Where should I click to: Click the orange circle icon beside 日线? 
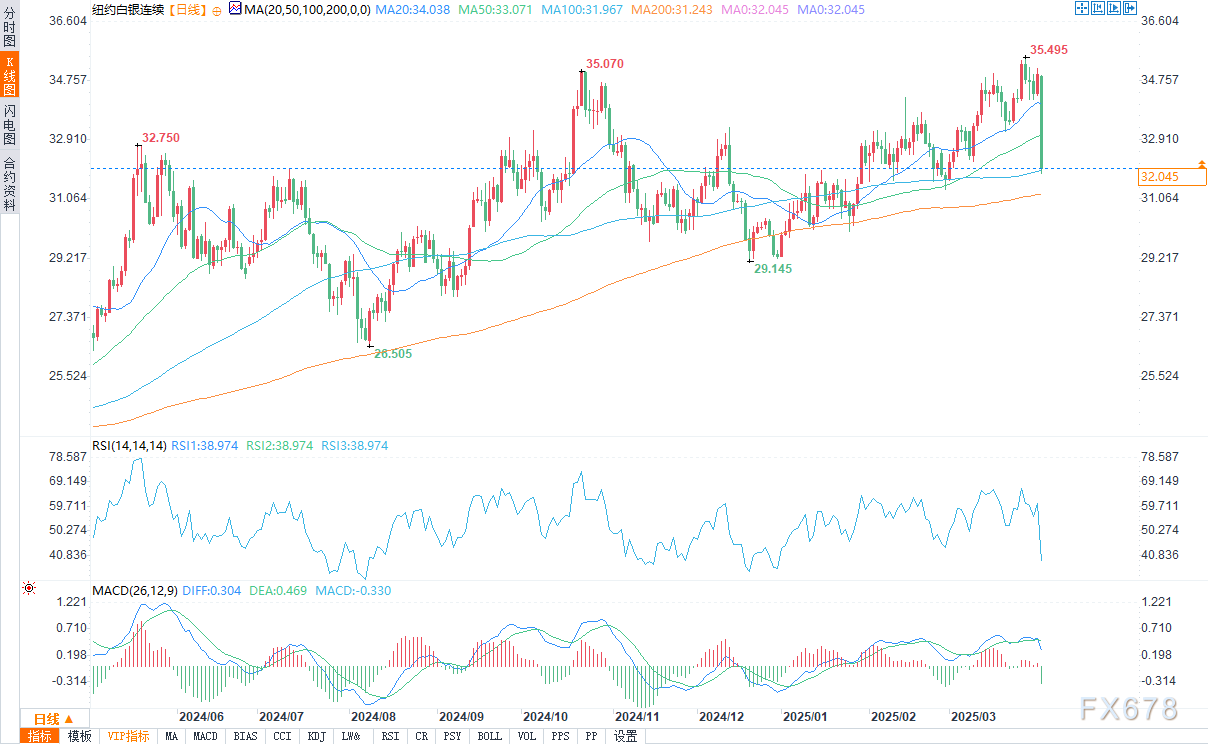pyautogui.click(x=217, y=9)
